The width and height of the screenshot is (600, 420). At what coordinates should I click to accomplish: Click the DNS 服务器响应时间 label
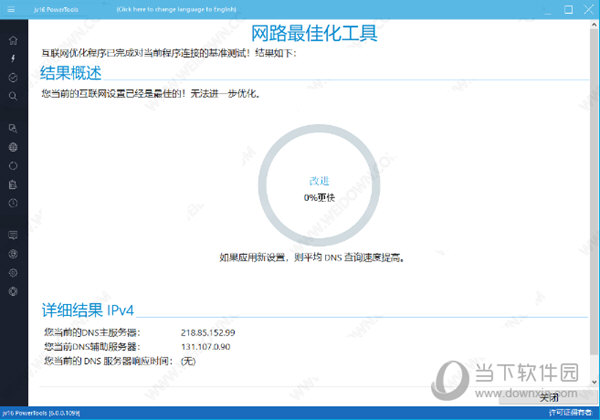(109, 361)
